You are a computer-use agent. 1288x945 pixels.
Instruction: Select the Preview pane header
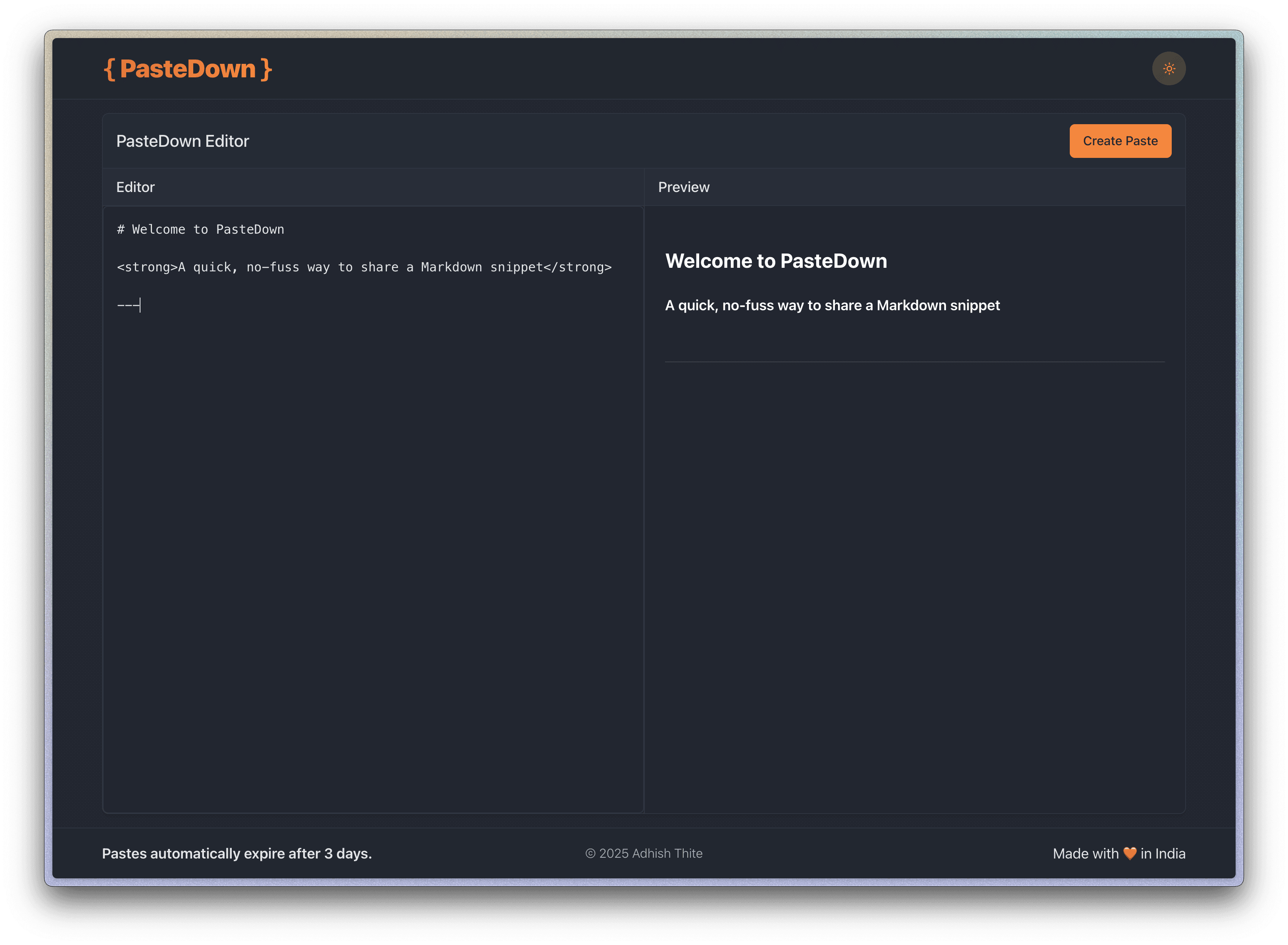[683, 187]
